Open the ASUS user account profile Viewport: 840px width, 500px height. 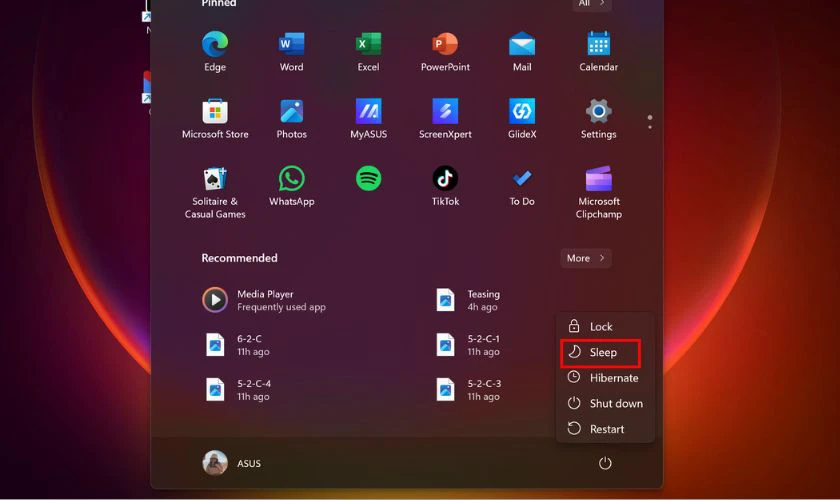pos(232,463)
